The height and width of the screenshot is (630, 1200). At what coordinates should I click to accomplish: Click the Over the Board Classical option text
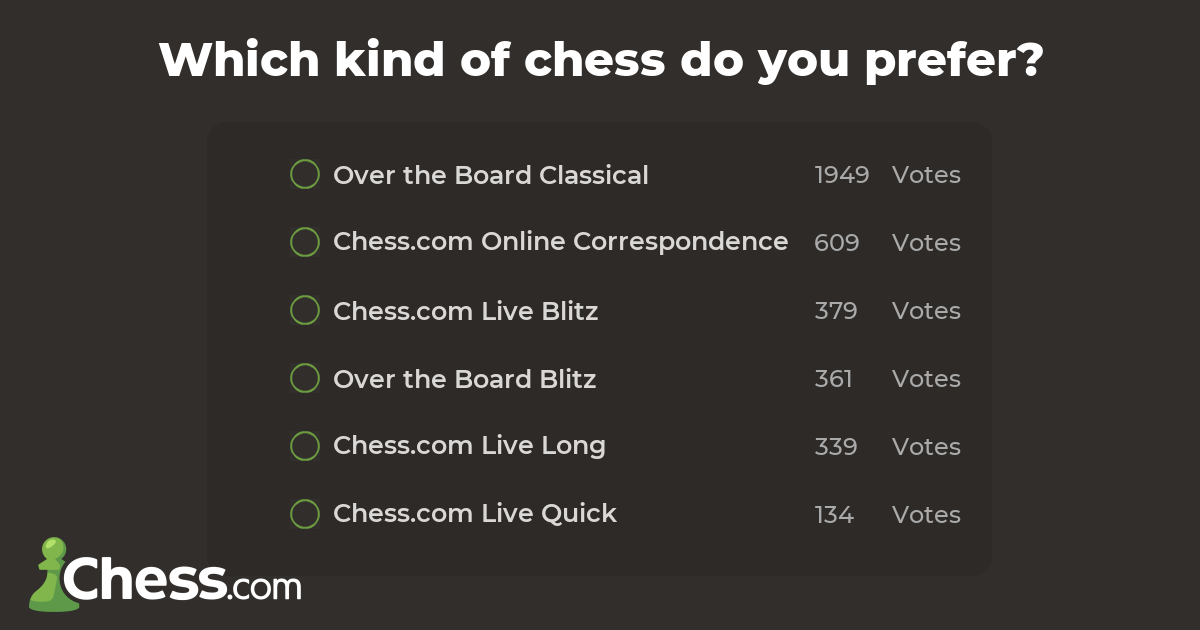coord(490,175)
